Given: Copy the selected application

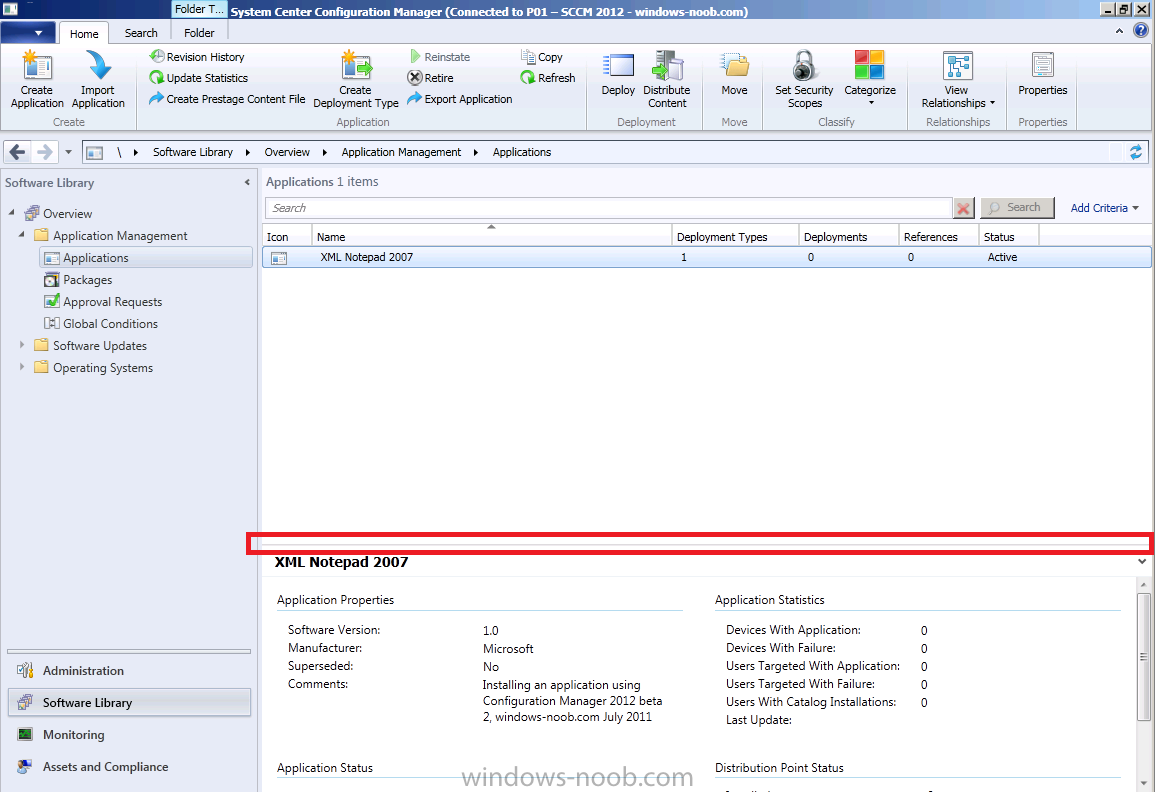Looking at the screenshot, I should pyautogui.click(x=541, y=57).
